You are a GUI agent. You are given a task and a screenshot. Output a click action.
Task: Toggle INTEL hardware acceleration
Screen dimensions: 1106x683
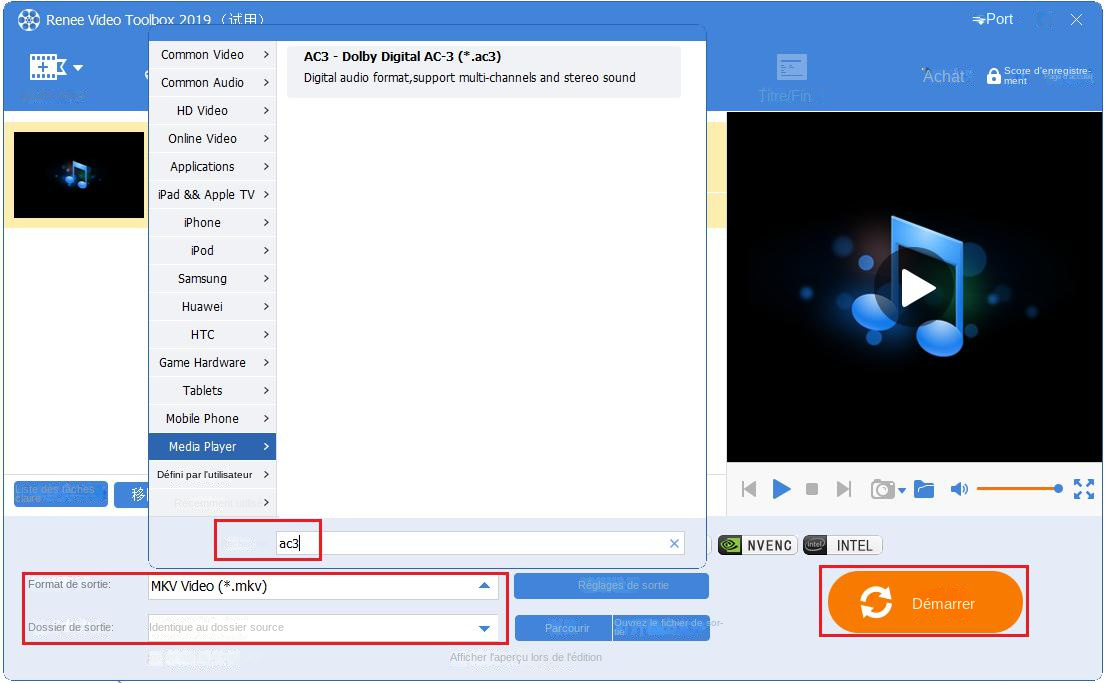click(x=843, y=545)
